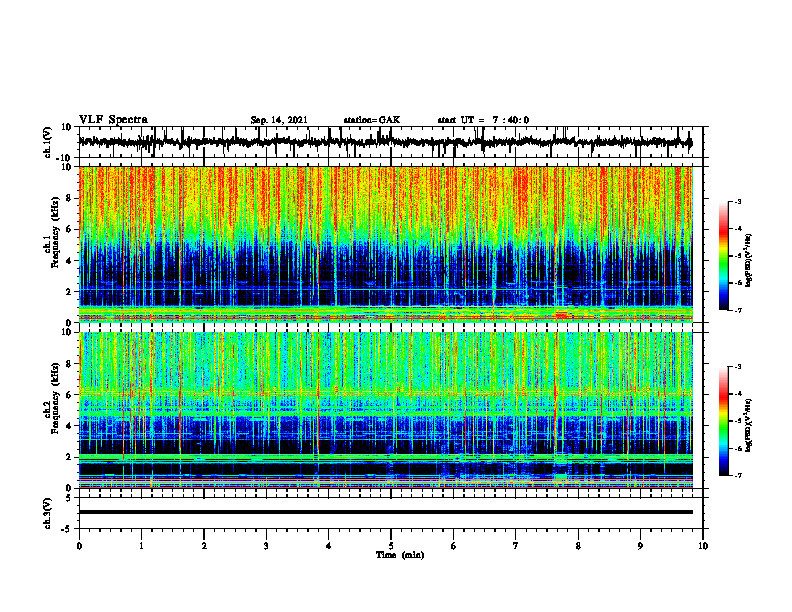The height and width of the screenshot is (612, 792).
Task: Click the "station=GAK" header label
Action: [372, 120]
